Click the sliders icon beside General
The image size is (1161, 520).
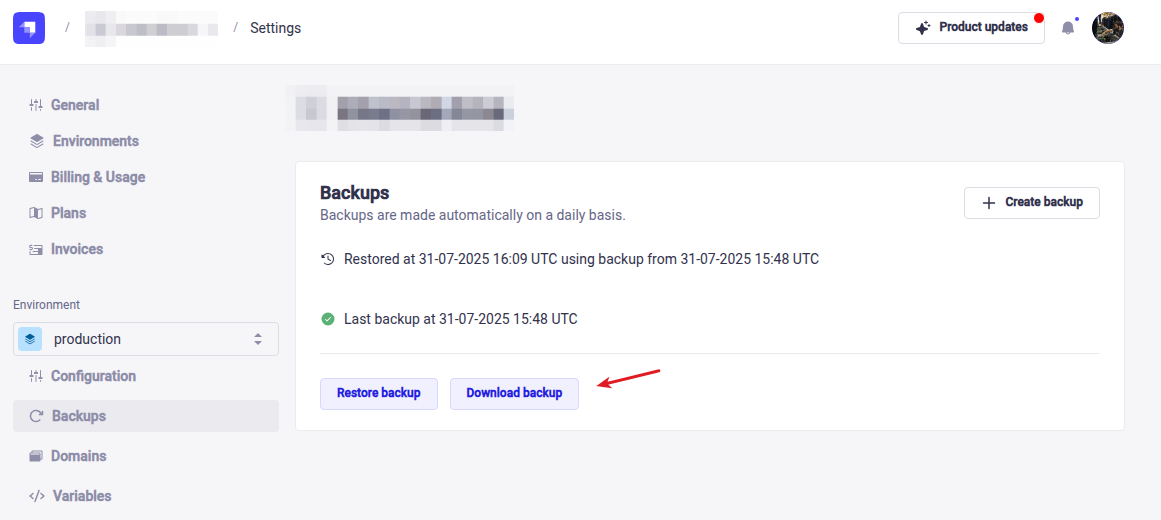coord(36,105)
